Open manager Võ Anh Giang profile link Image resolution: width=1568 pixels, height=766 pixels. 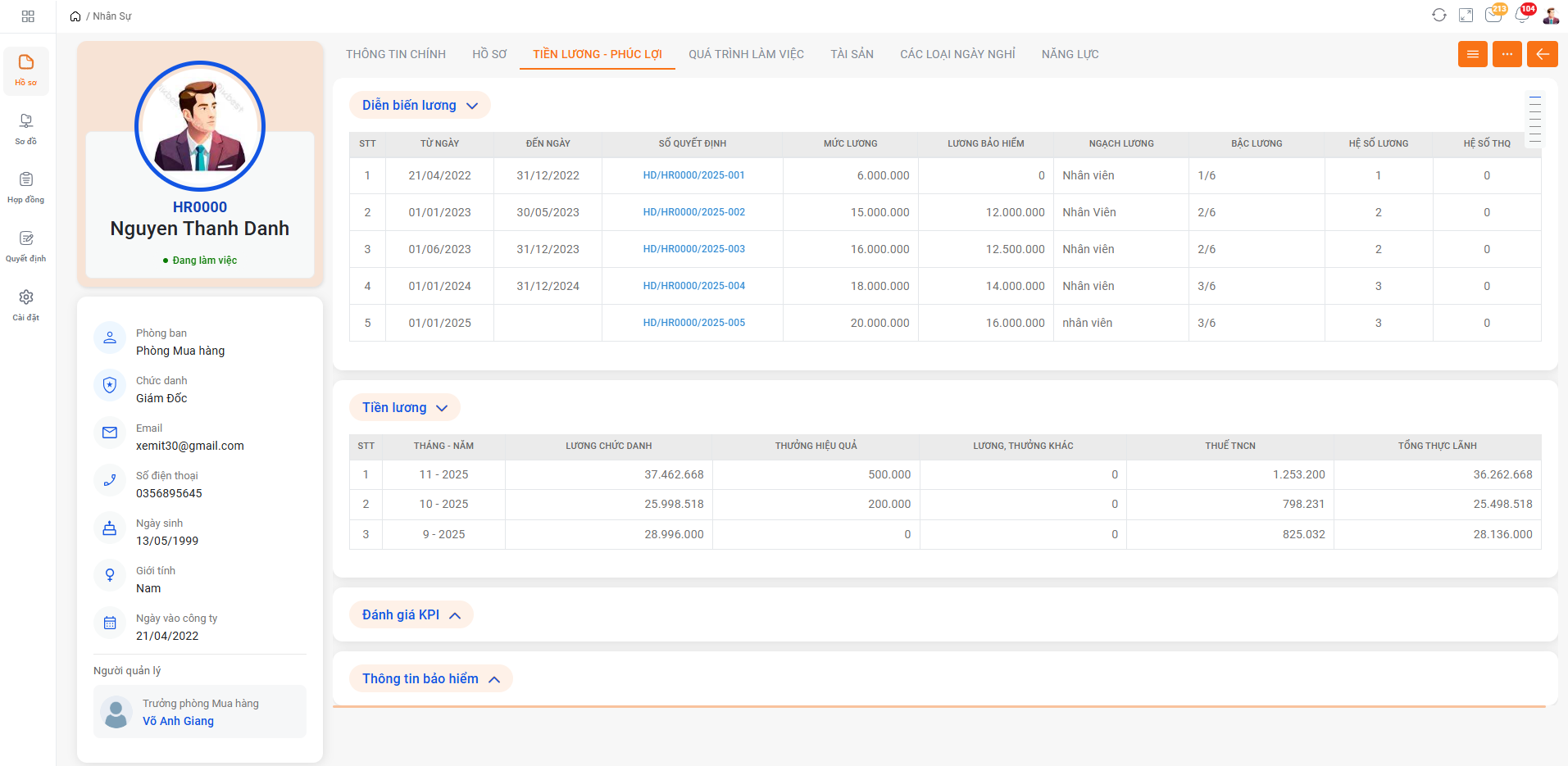coord(178,721)
